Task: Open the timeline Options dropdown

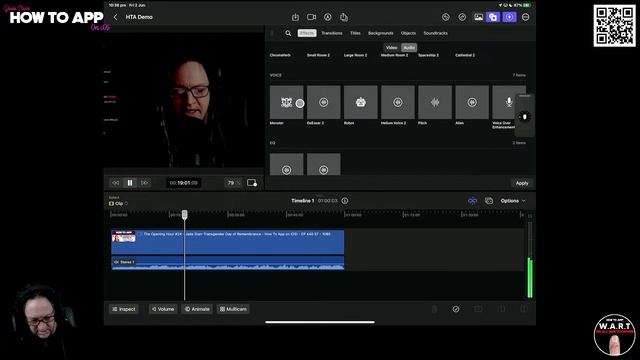Action: click(513, 201)
